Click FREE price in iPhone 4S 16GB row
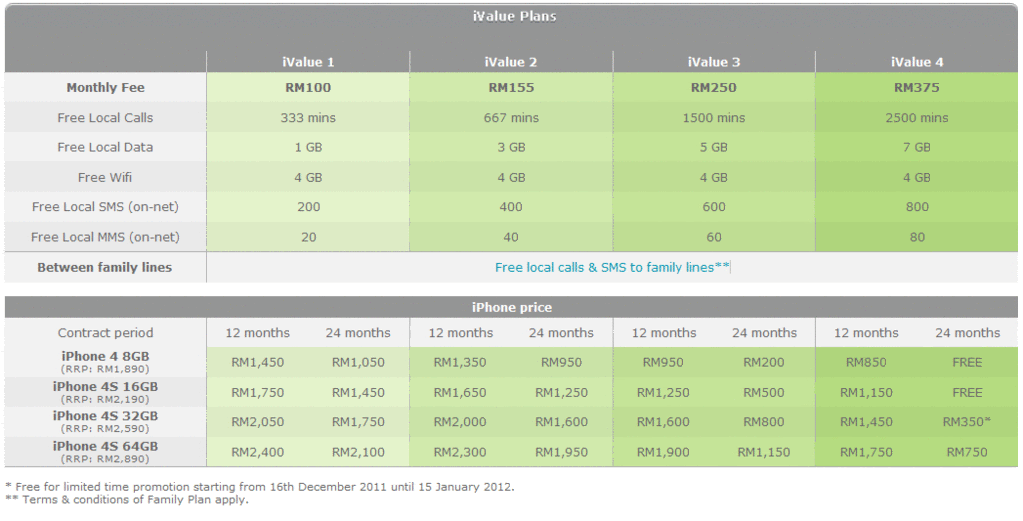The height and width of the screenshot is (521, 1023). coord(967,393)
